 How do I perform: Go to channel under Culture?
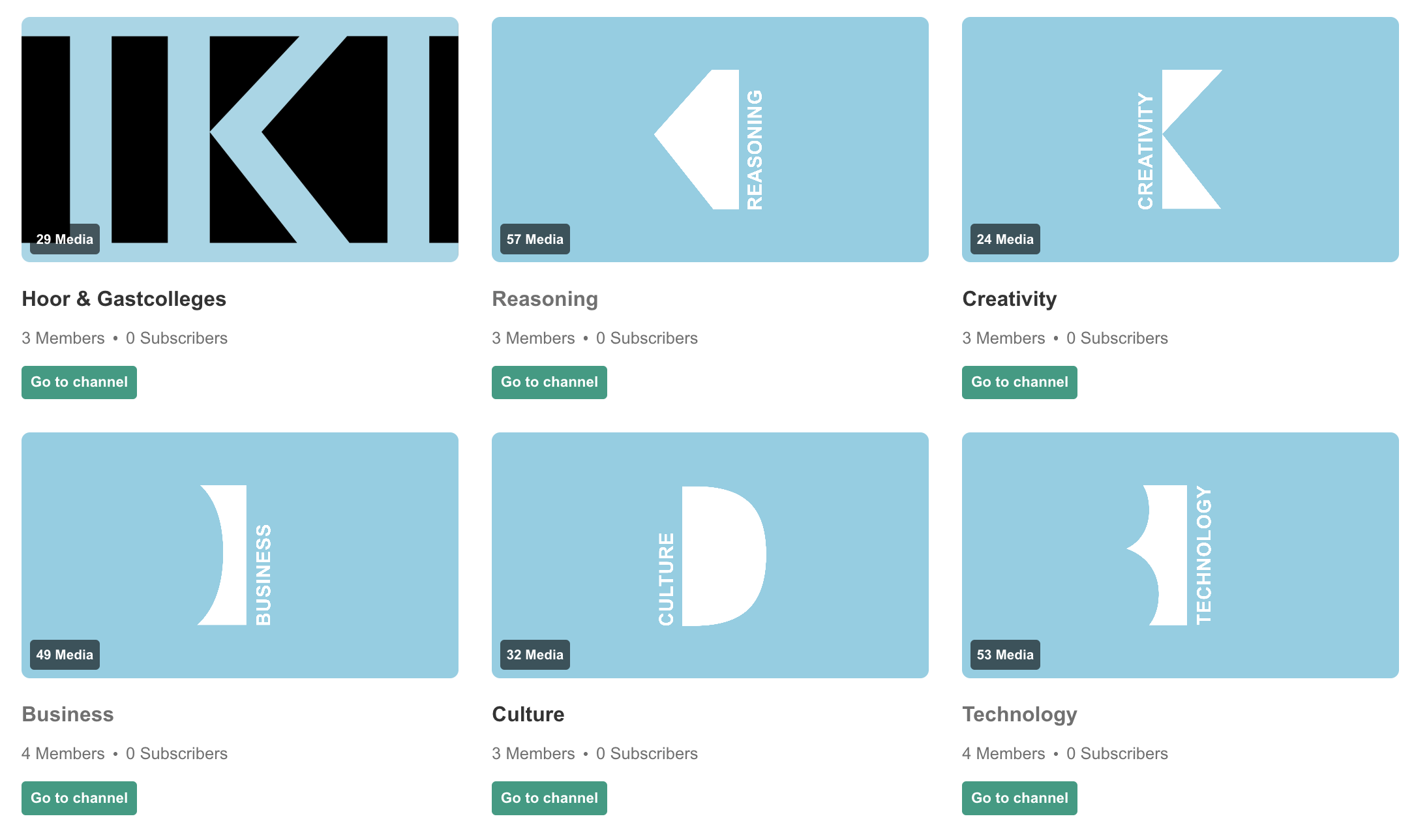[x=549, y=798]
